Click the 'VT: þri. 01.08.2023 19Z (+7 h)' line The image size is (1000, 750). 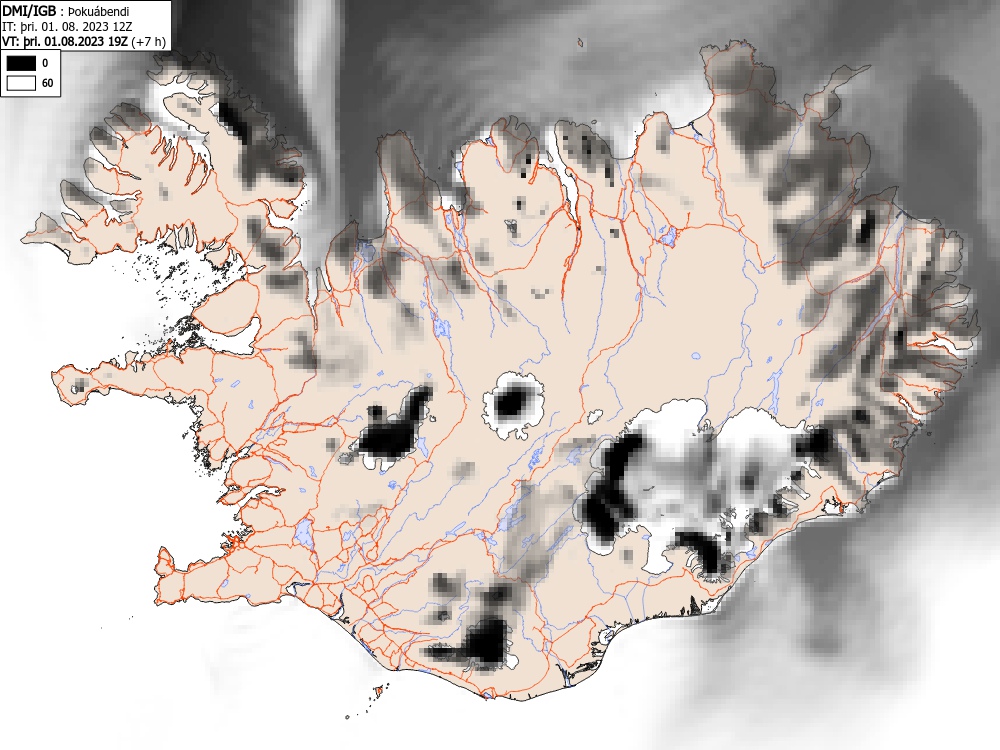[x=84, y=41]
